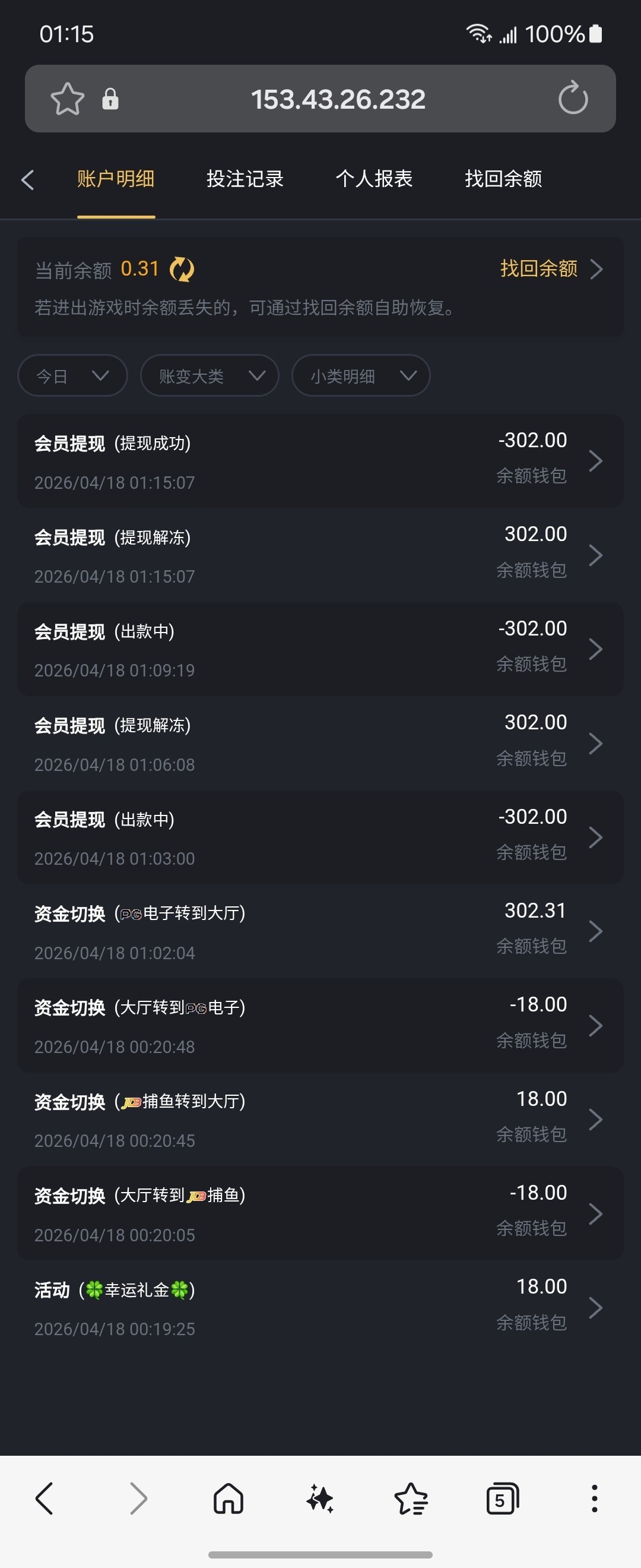
Task: Go back using the page header arrow
Action: 27,179
